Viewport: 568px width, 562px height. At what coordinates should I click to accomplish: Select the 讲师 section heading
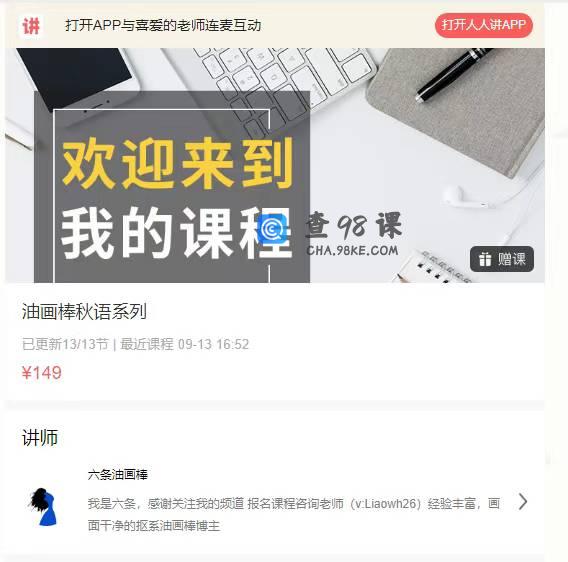(x=40, y=437)
